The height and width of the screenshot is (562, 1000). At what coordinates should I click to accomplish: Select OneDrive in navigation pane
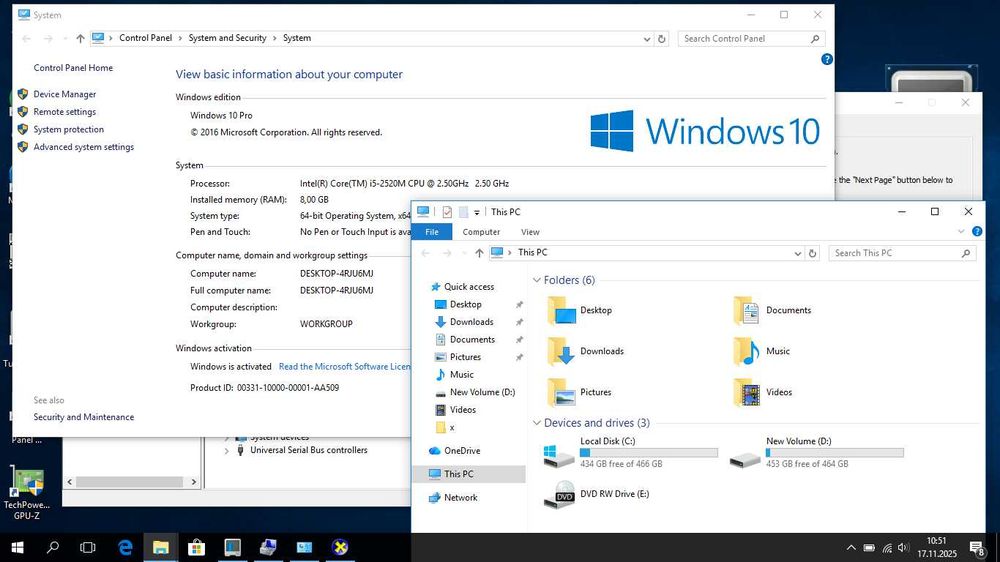pos(462,450)
